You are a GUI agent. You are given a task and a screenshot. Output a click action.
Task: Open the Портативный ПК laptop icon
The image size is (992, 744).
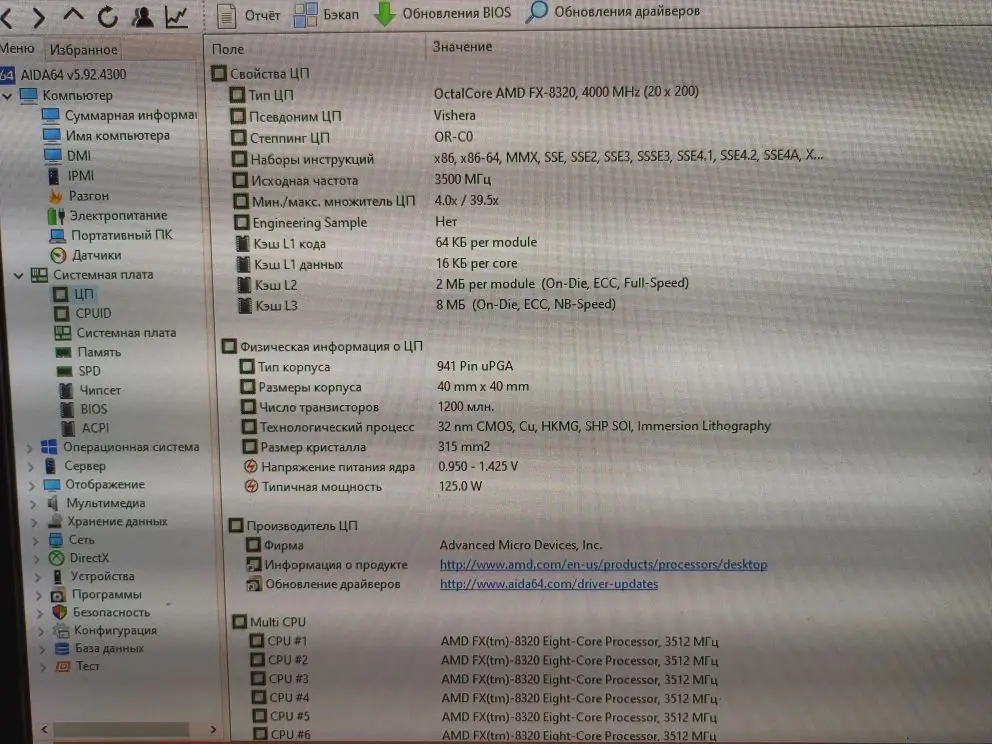coord(58,236)
